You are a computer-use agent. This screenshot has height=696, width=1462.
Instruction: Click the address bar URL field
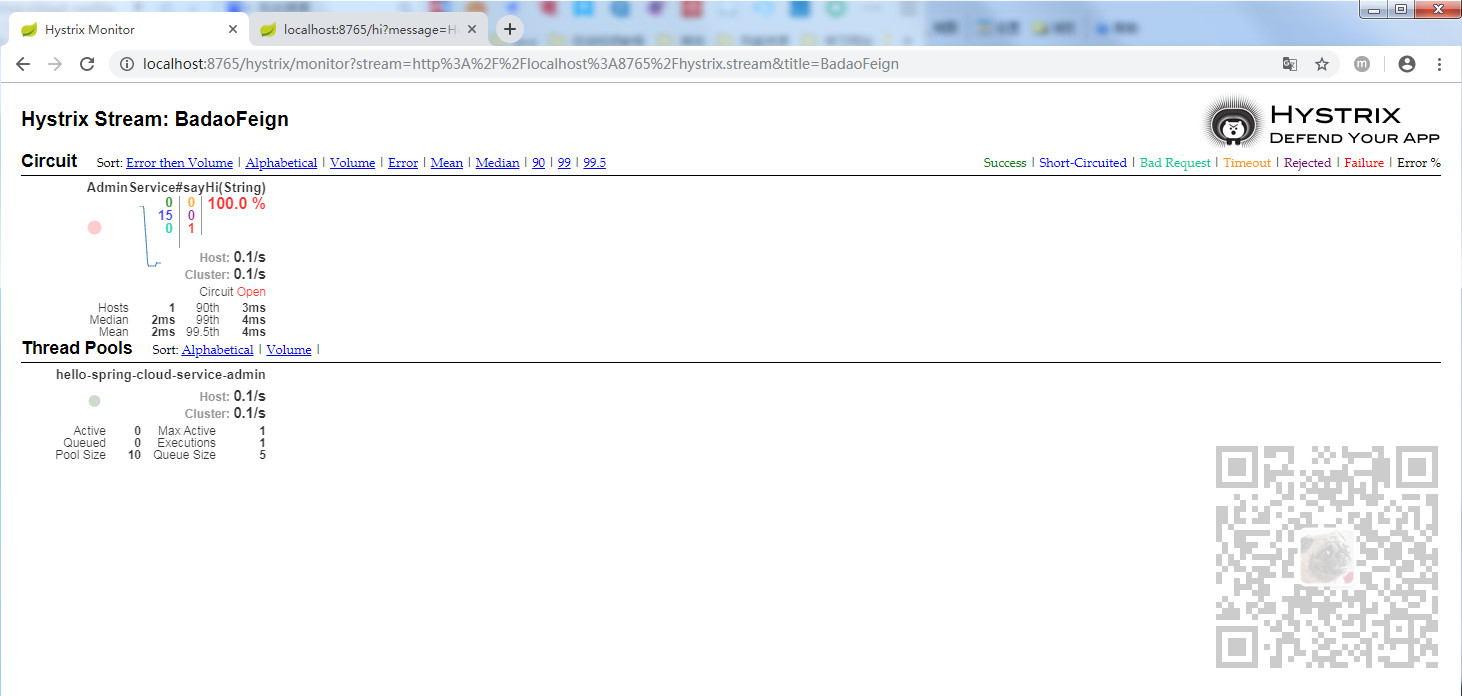[700, 64]
